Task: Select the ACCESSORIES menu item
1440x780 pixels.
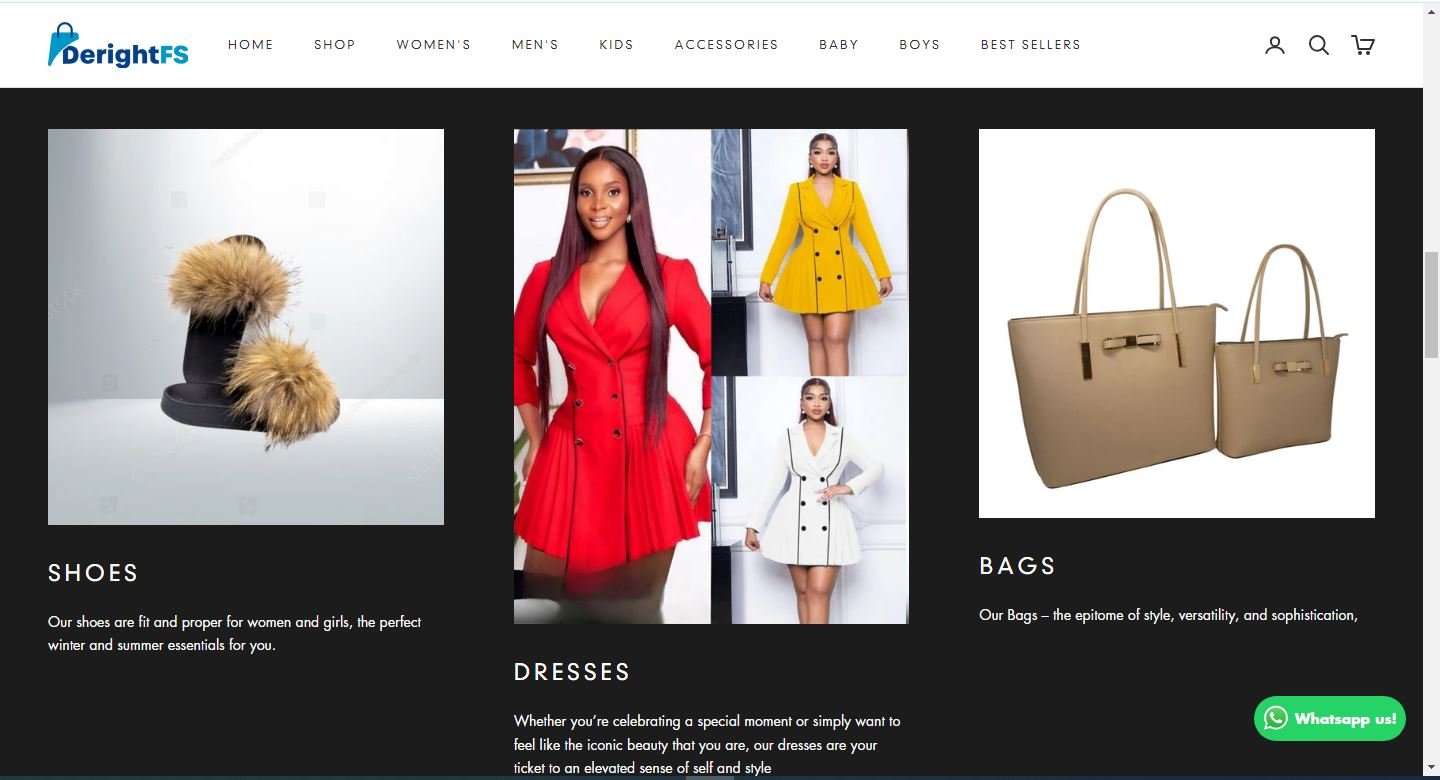Action: coord(727,45)
